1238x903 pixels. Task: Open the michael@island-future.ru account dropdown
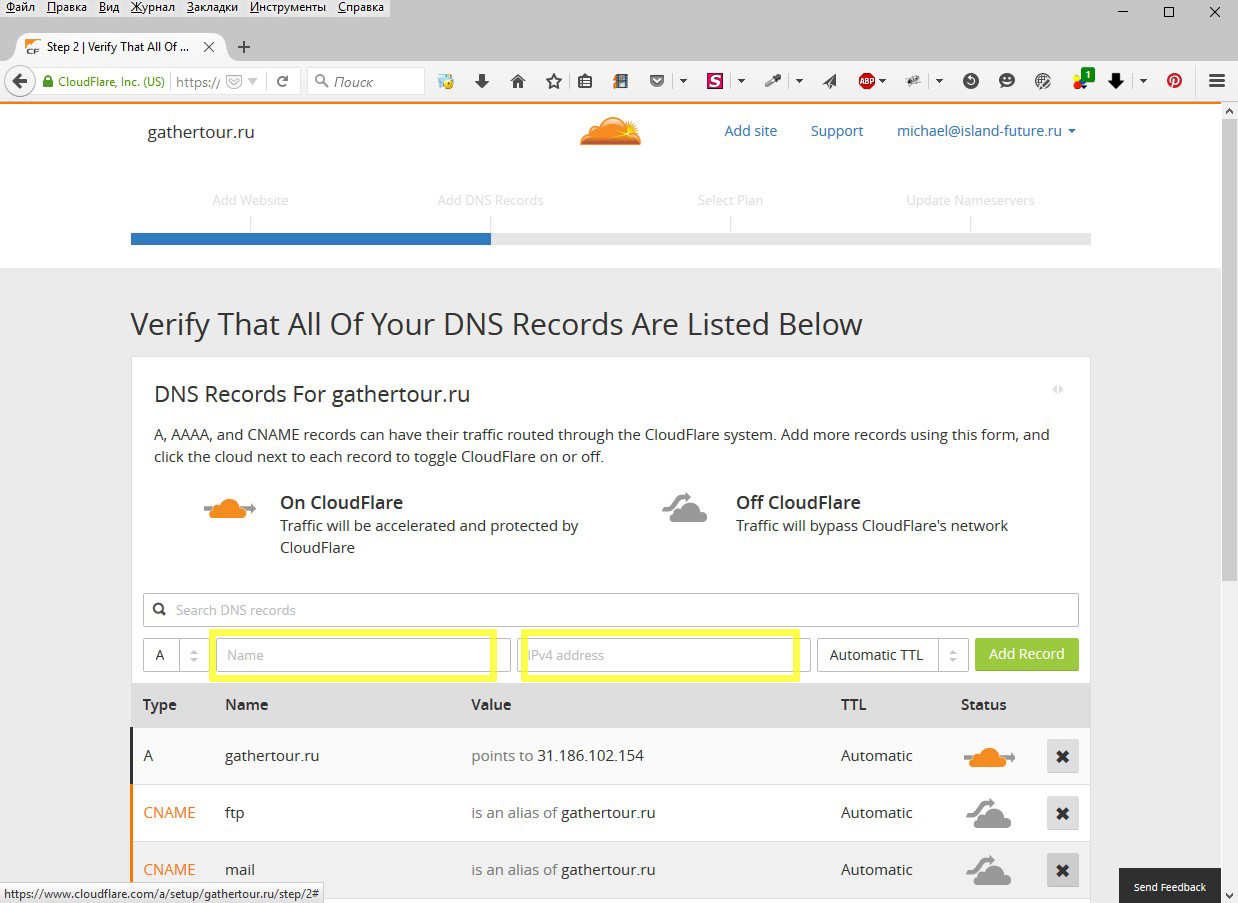[x=986, y=131]
